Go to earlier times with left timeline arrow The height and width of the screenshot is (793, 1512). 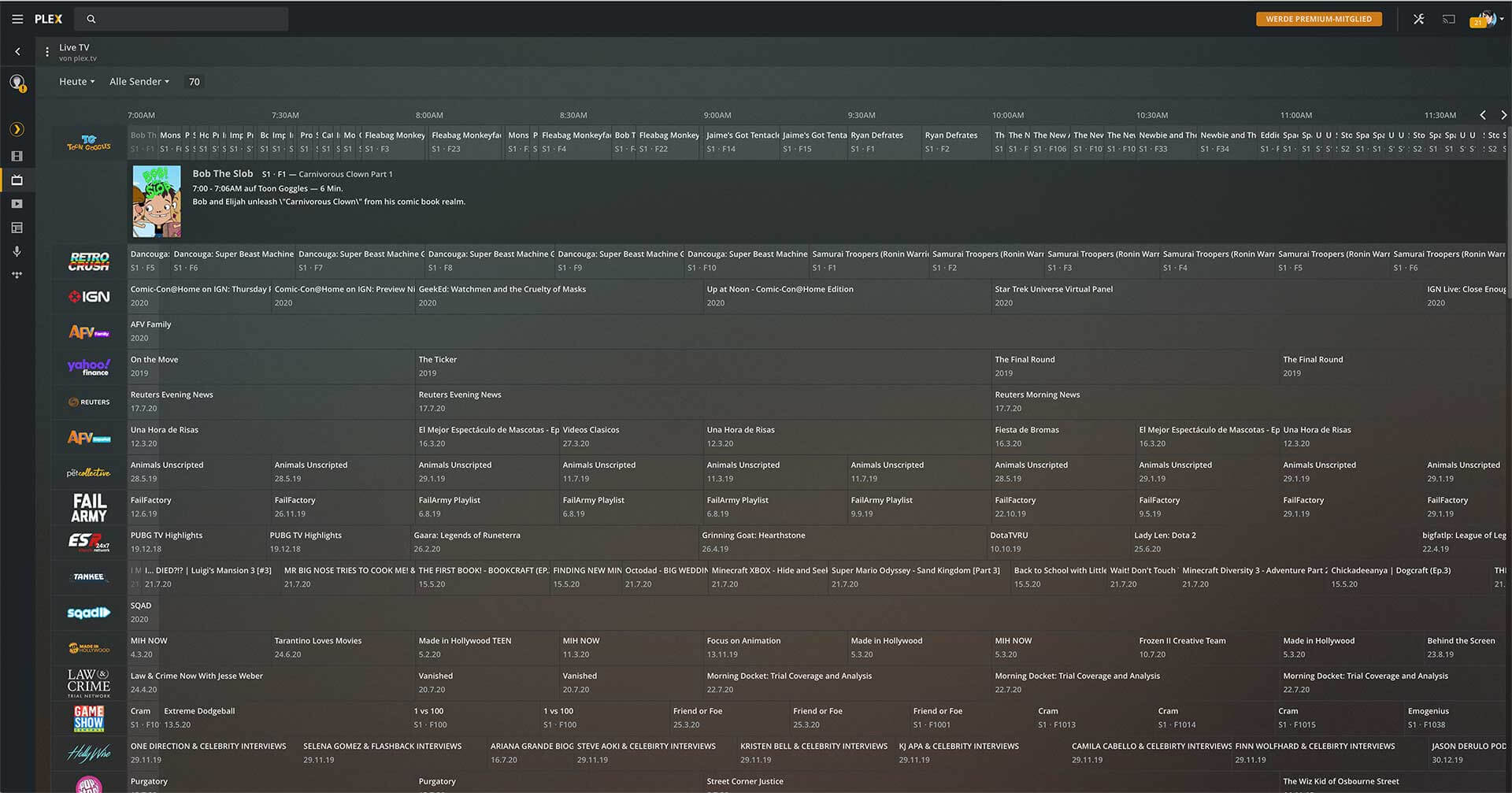(x=1483, y=115)
